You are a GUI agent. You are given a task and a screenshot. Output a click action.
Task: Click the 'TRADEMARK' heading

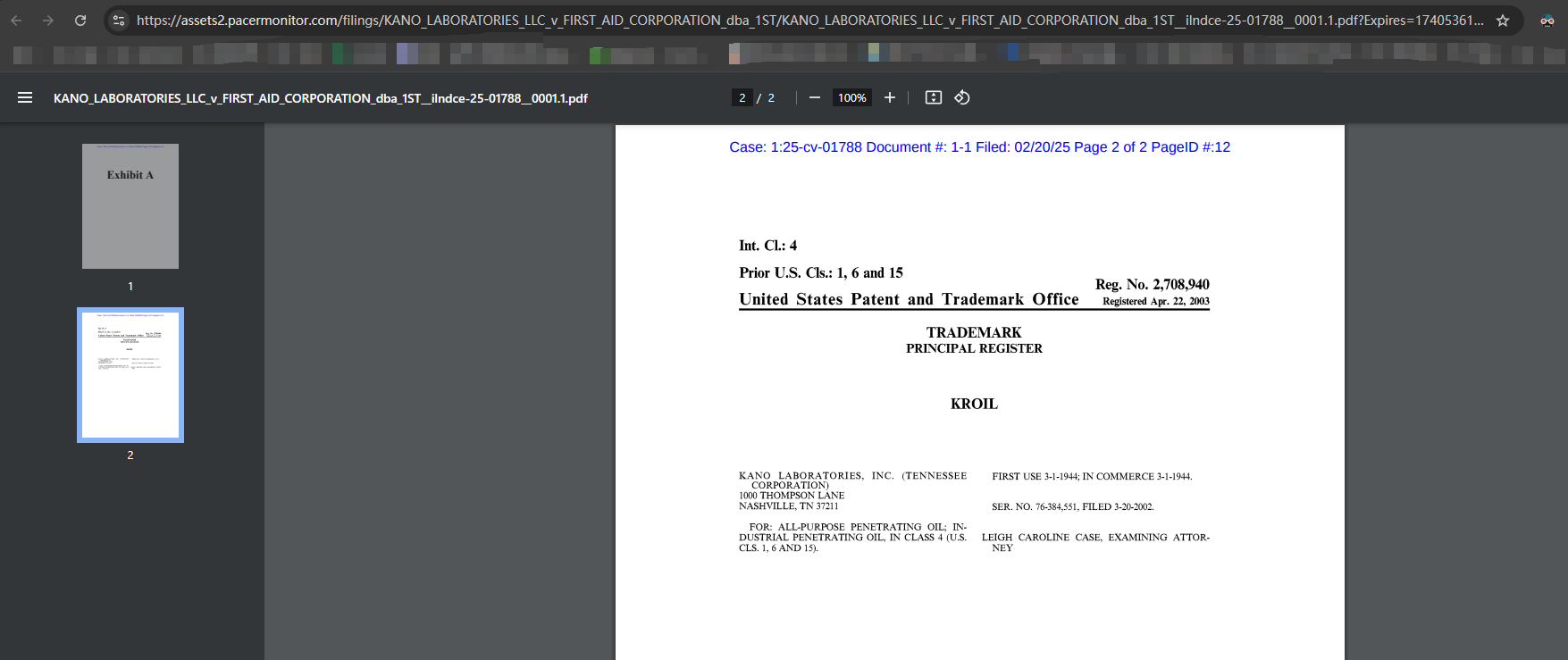click(x=974, y=332)
